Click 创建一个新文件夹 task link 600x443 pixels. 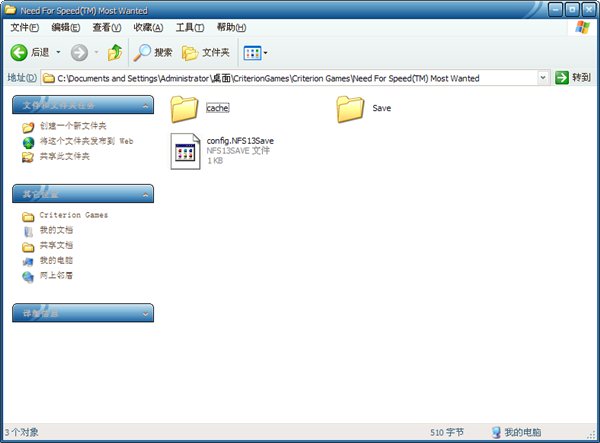(73, 126)
